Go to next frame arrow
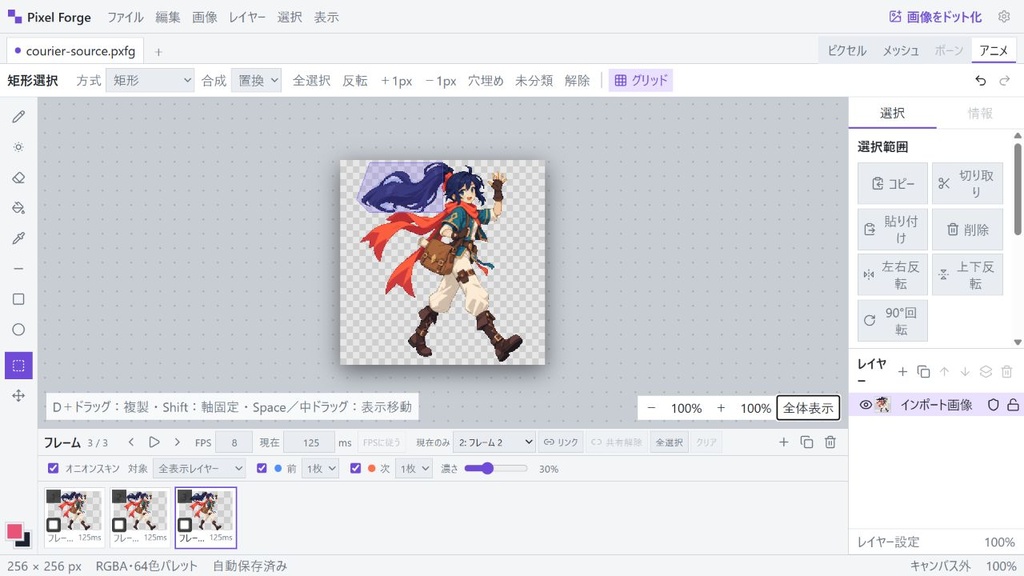The height and width of the screenshot is (576, 1024). (x=177, y=442)
